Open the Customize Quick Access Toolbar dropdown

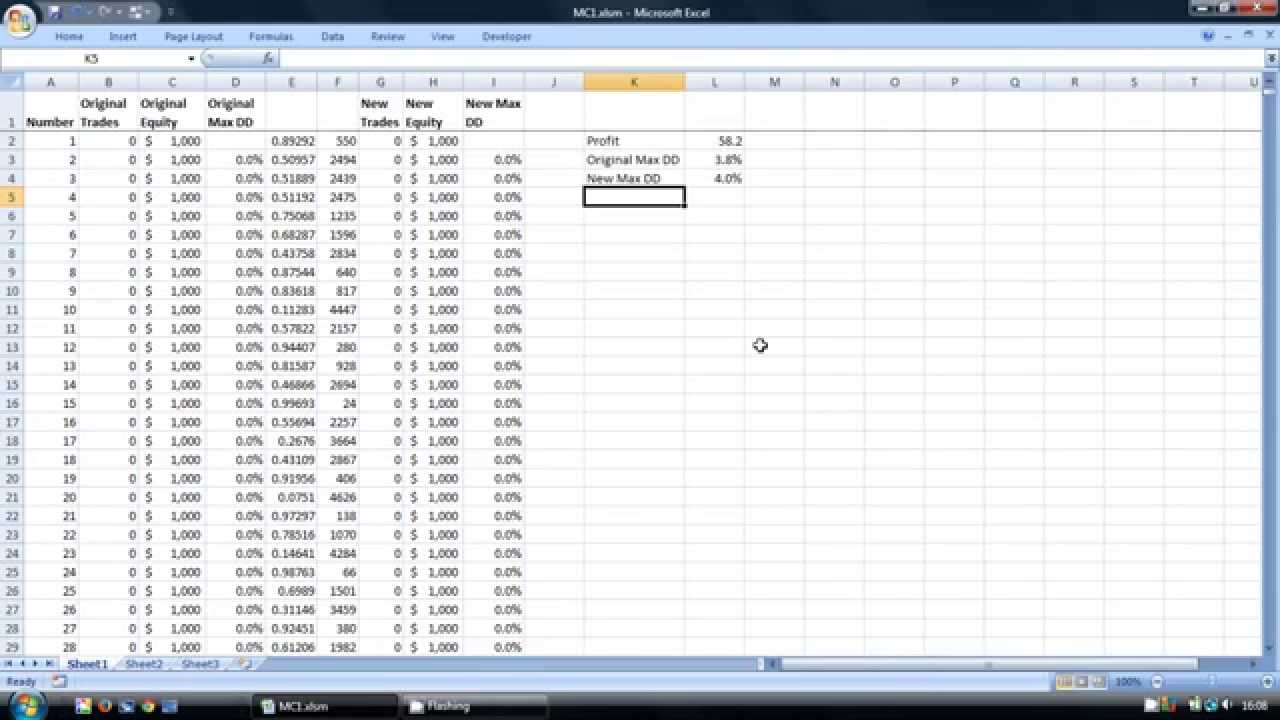pyautogui.click(x=171, y=12)
